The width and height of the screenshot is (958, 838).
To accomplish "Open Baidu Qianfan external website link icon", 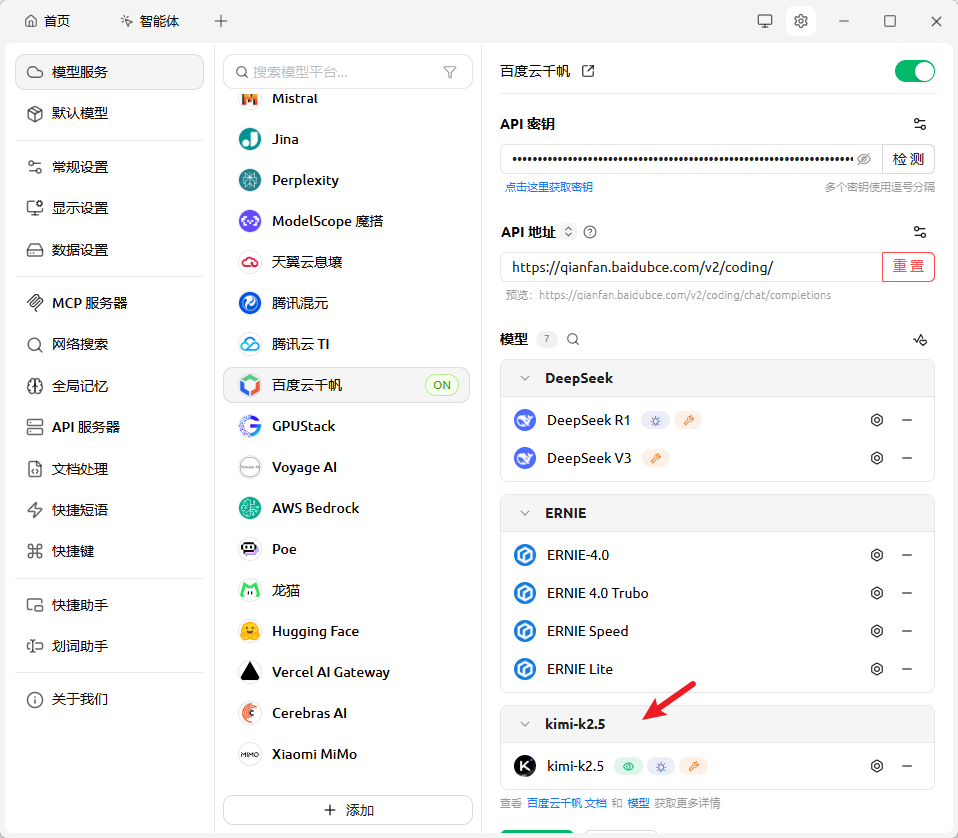I will (x=589, y=71).
